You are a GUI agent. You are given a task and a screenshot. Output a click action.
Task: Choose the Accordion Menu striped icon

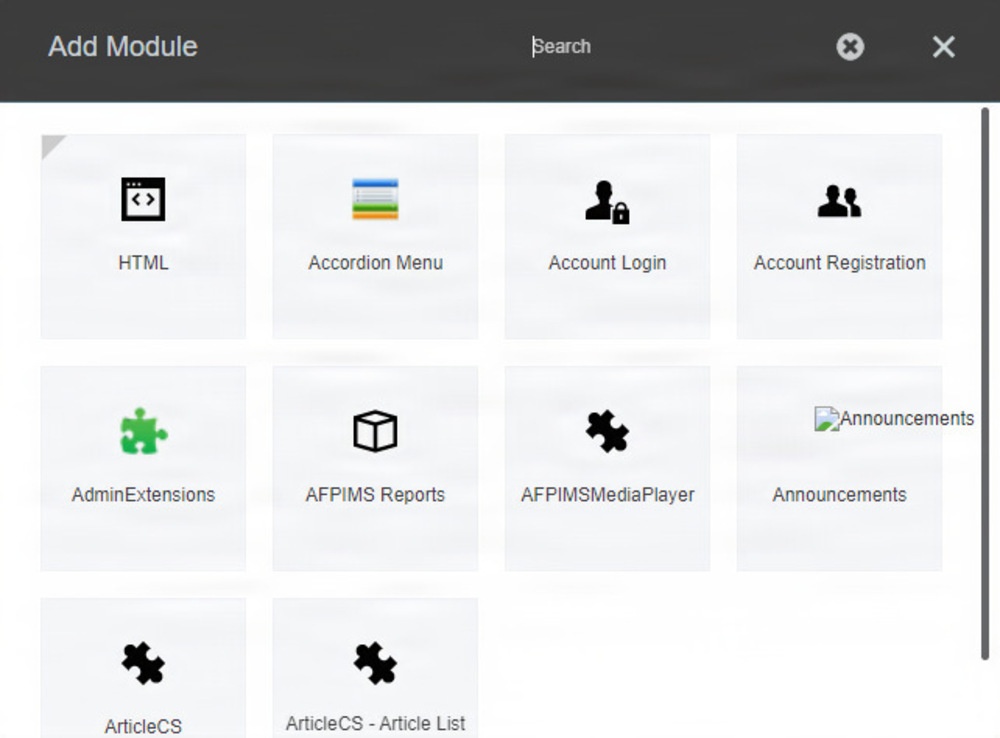click(x=375, y=199)
